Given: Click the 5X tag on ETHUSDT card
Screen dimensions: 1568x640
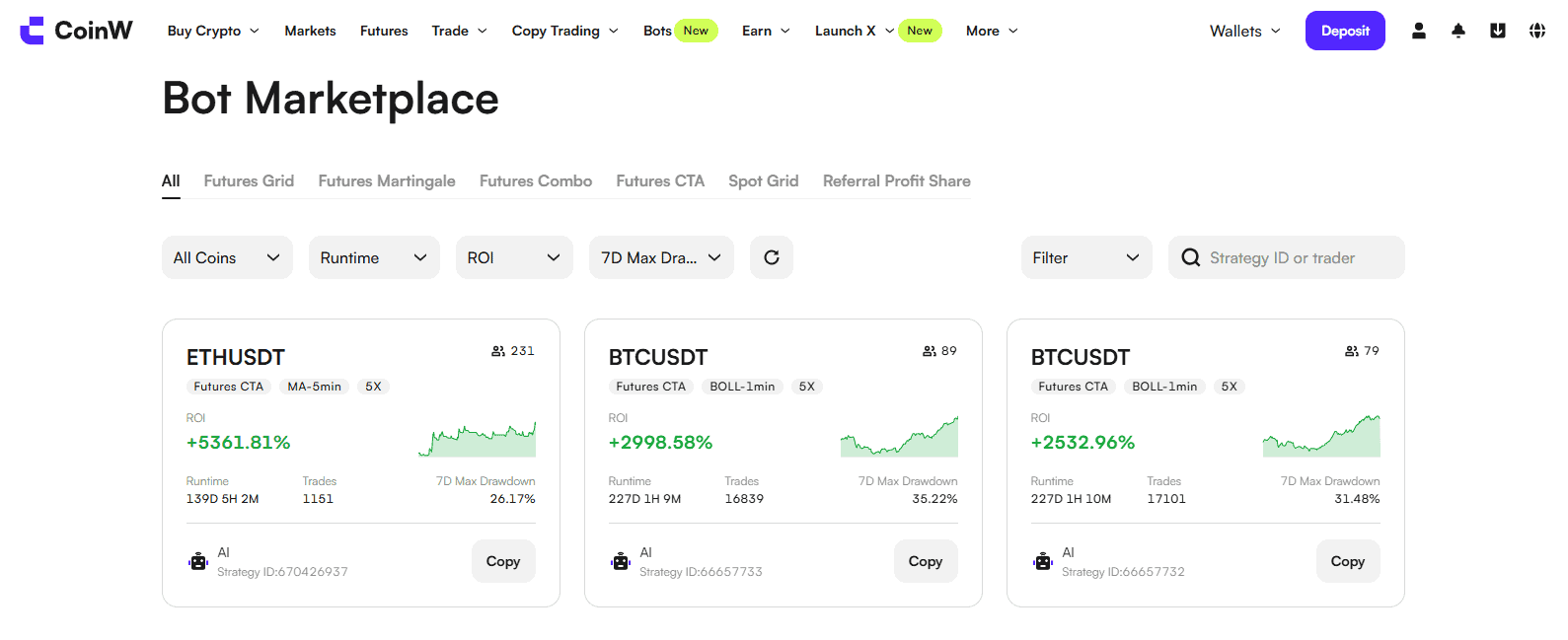Looking at the screenshot, I should click(374, 387).
